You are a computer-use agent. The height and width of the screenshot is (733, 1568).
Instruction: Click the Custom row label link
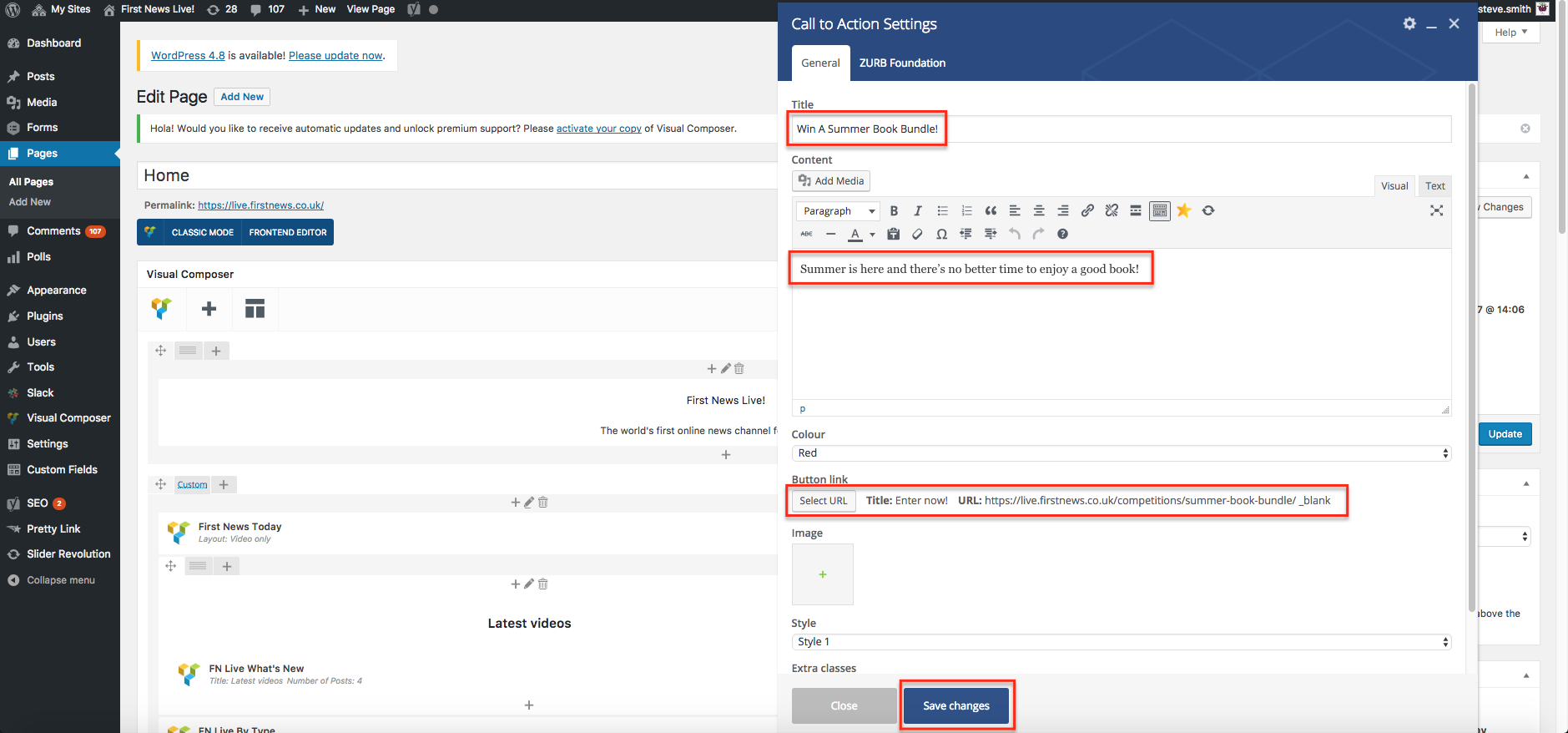pyautogui.click(x=192, y=485)
